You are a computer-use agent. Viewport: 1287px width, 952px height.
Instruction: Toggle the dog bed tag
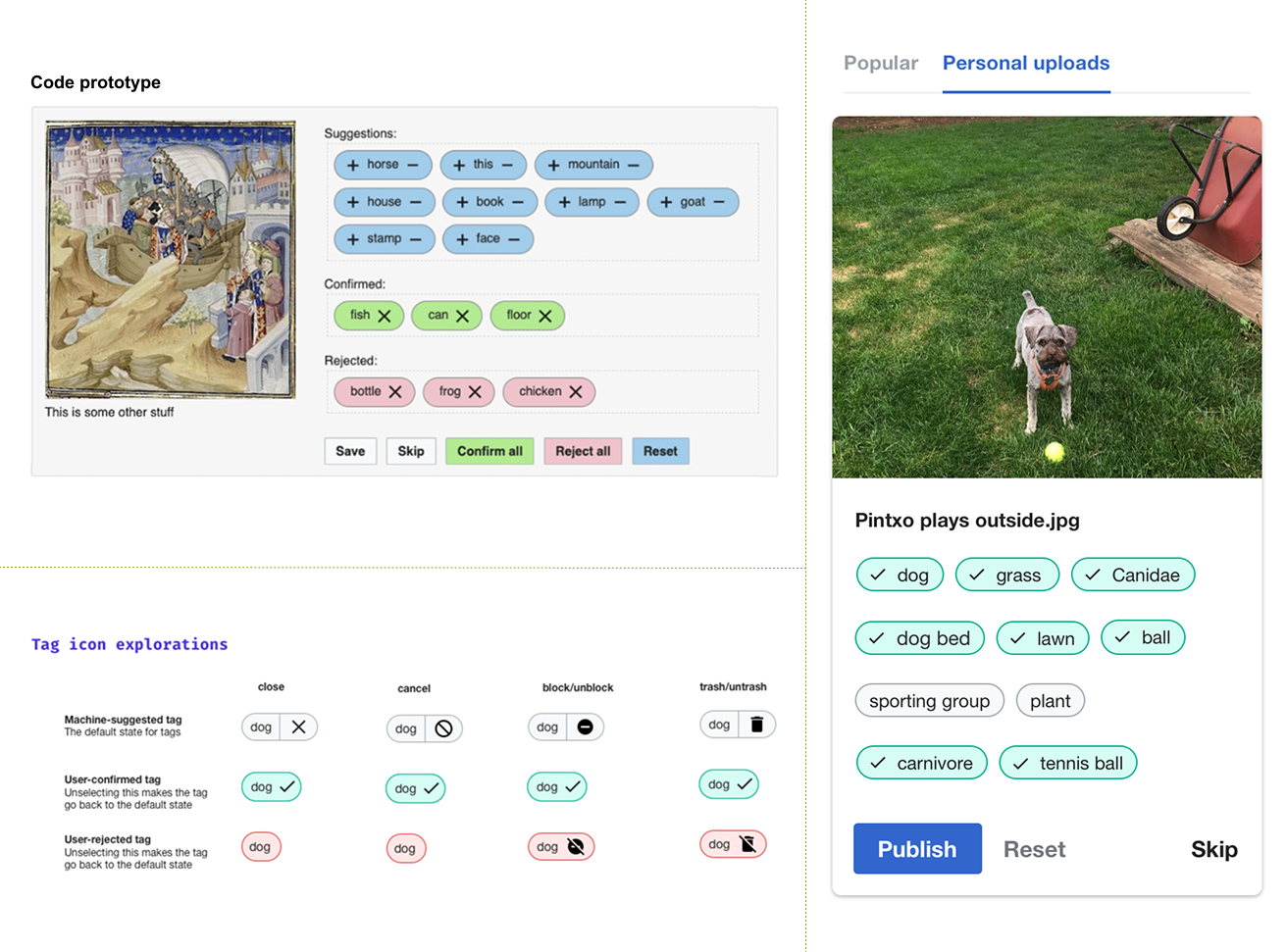point(920,638)
